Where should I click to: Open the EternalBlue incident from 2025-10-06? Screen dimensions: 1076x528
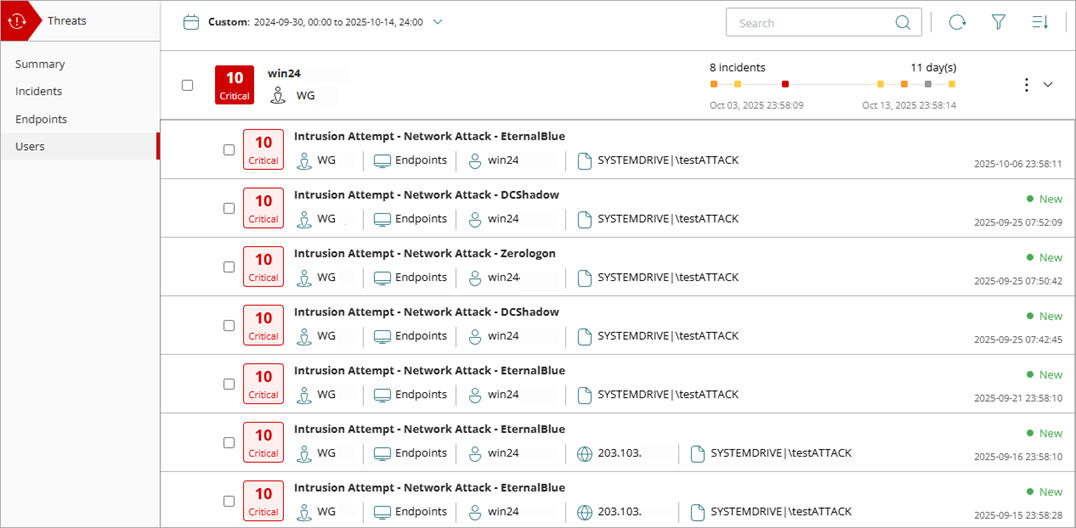pos(430,136)
